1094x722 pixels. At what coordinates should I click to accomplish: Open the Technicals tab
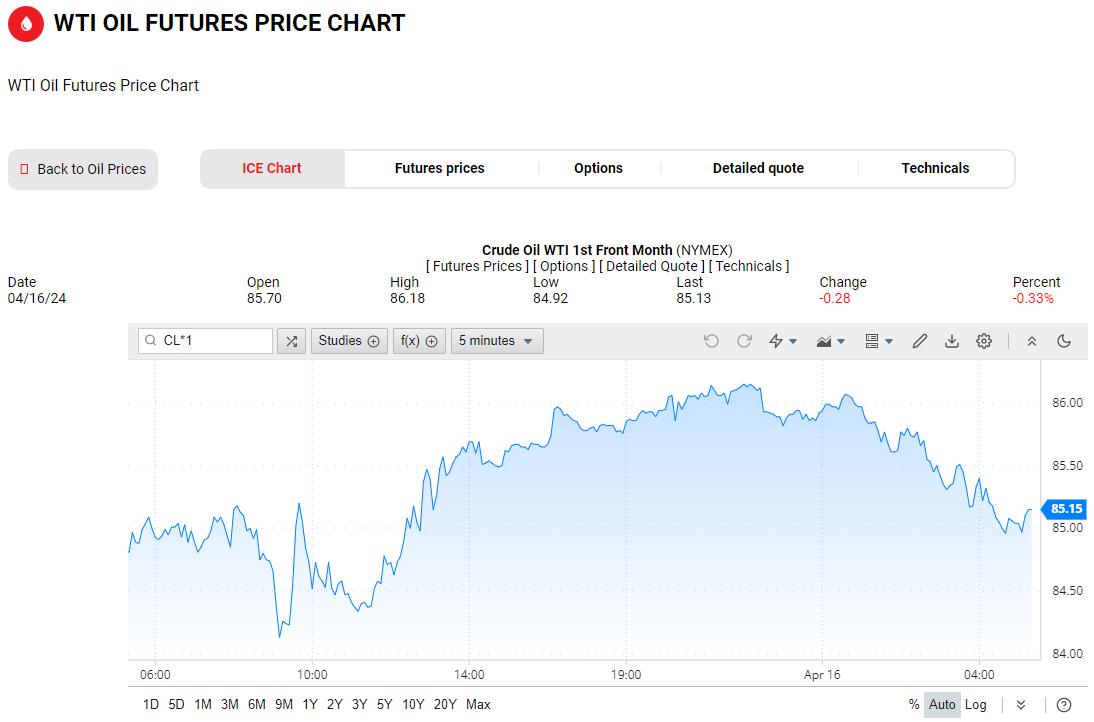click(935, 168)
